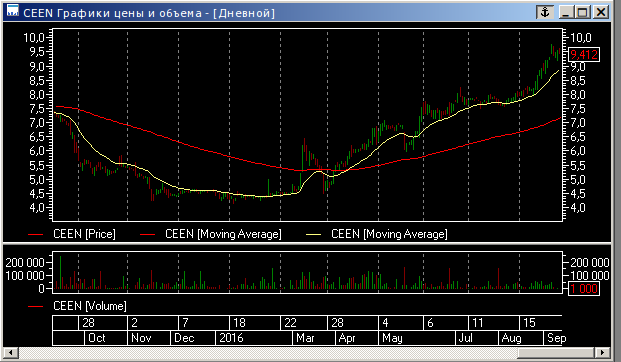Click the red 1 000 volume label
Viewport: 621px width, 362px height.
pyautogui.click(x=584, y=288)
